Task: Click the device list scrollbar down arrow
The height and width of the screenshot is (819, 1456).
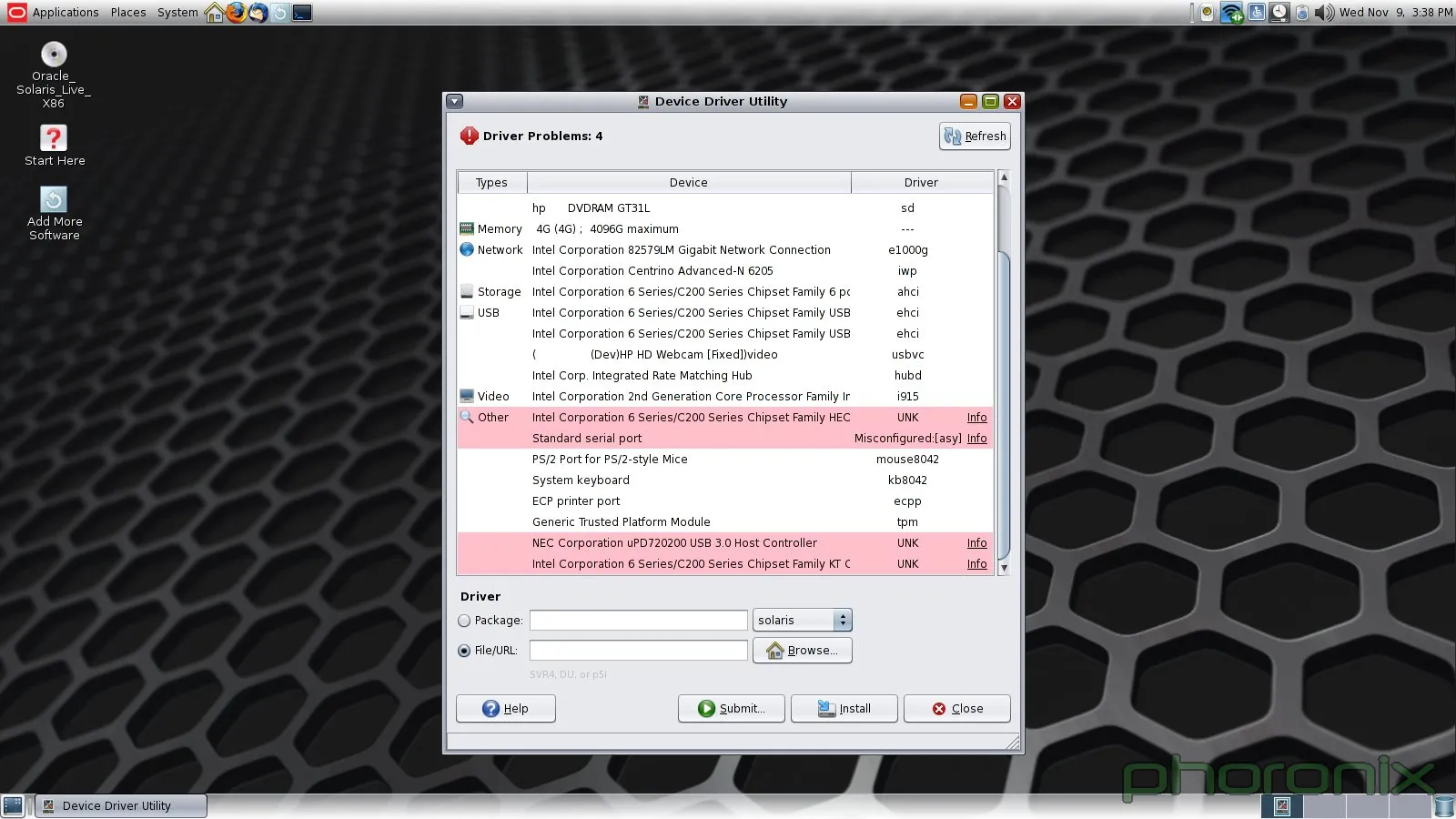Action: click(1004, 568)
